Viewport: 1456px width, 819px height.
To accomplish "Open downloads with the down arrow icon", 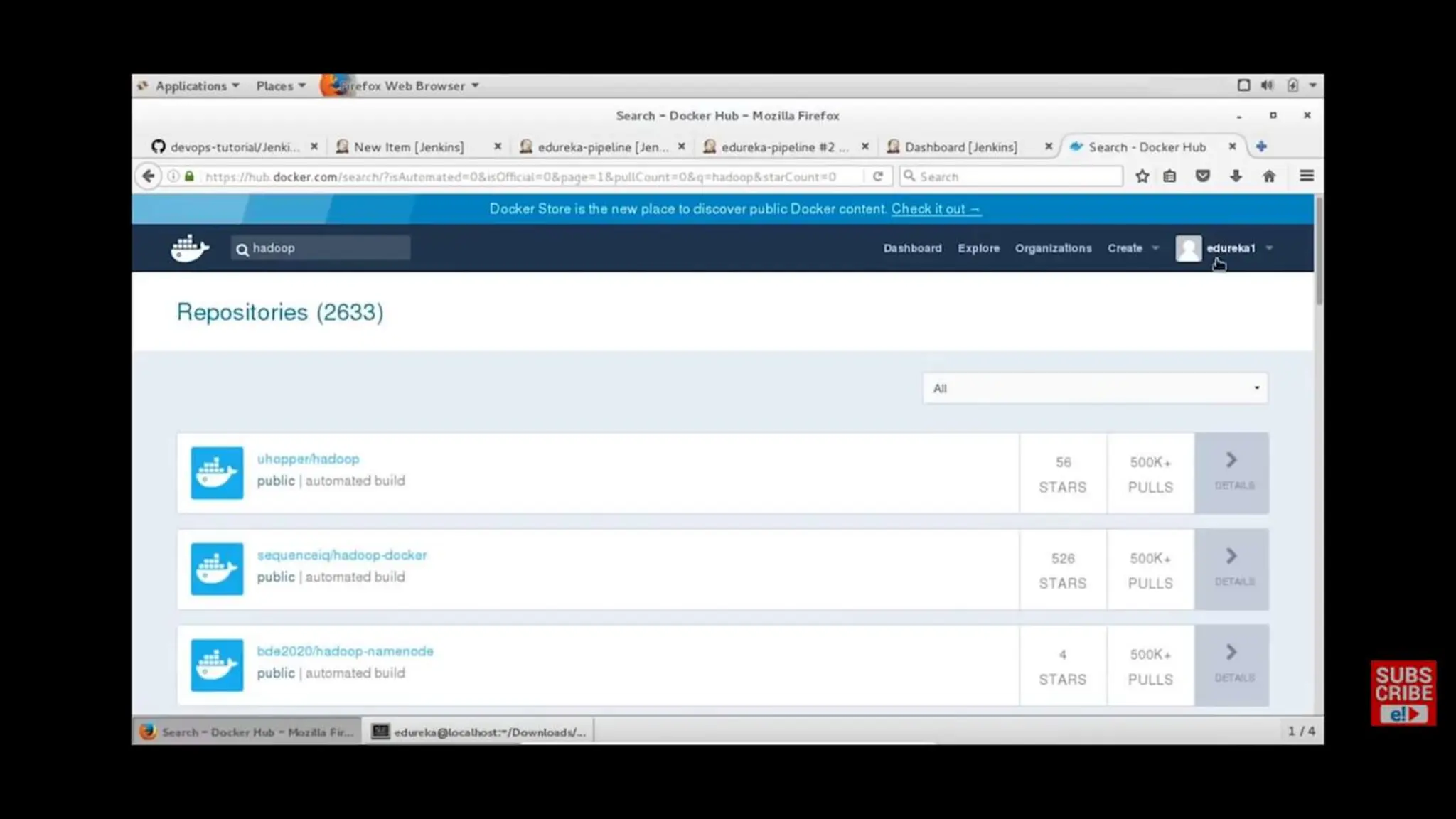I will (1236, 176).
